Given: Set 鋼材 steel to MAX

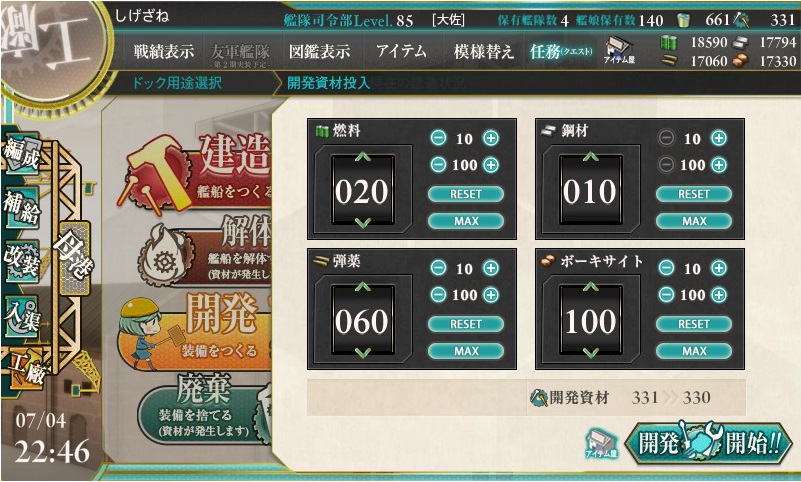Looking at the screenshot, I should pos(694,221).
